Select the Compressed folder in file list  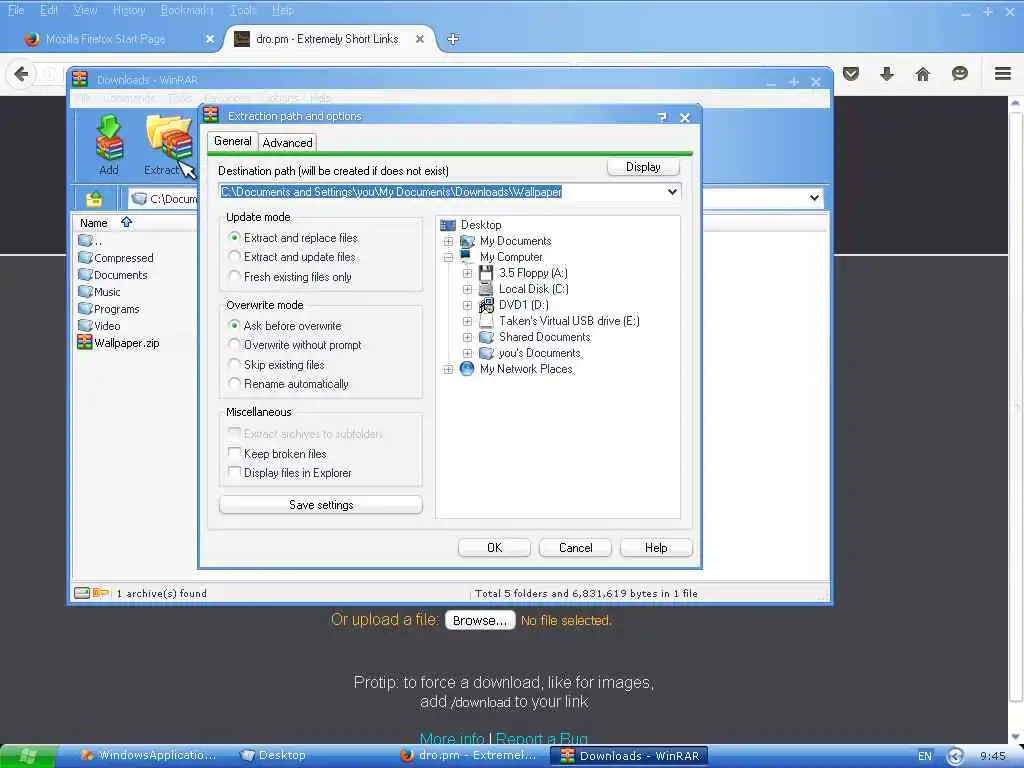coord(116,258)
